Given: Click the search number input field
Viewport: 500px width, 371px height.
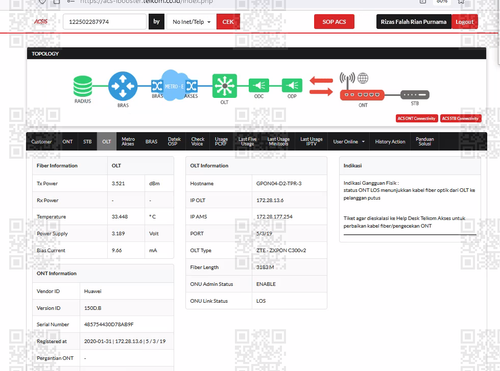Looking at the screenshot, I should pyautogui.click(x=104, y=22).
